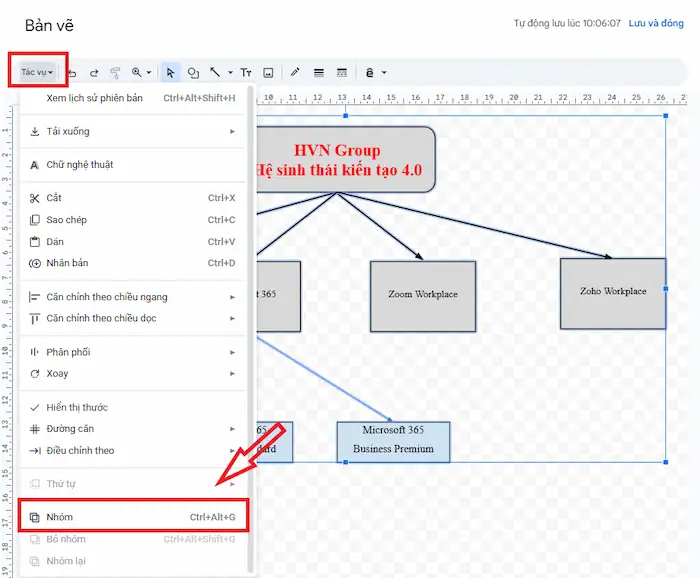Open Căn chỉnh theo chiều ngang submenu

[x=132, y=297]
